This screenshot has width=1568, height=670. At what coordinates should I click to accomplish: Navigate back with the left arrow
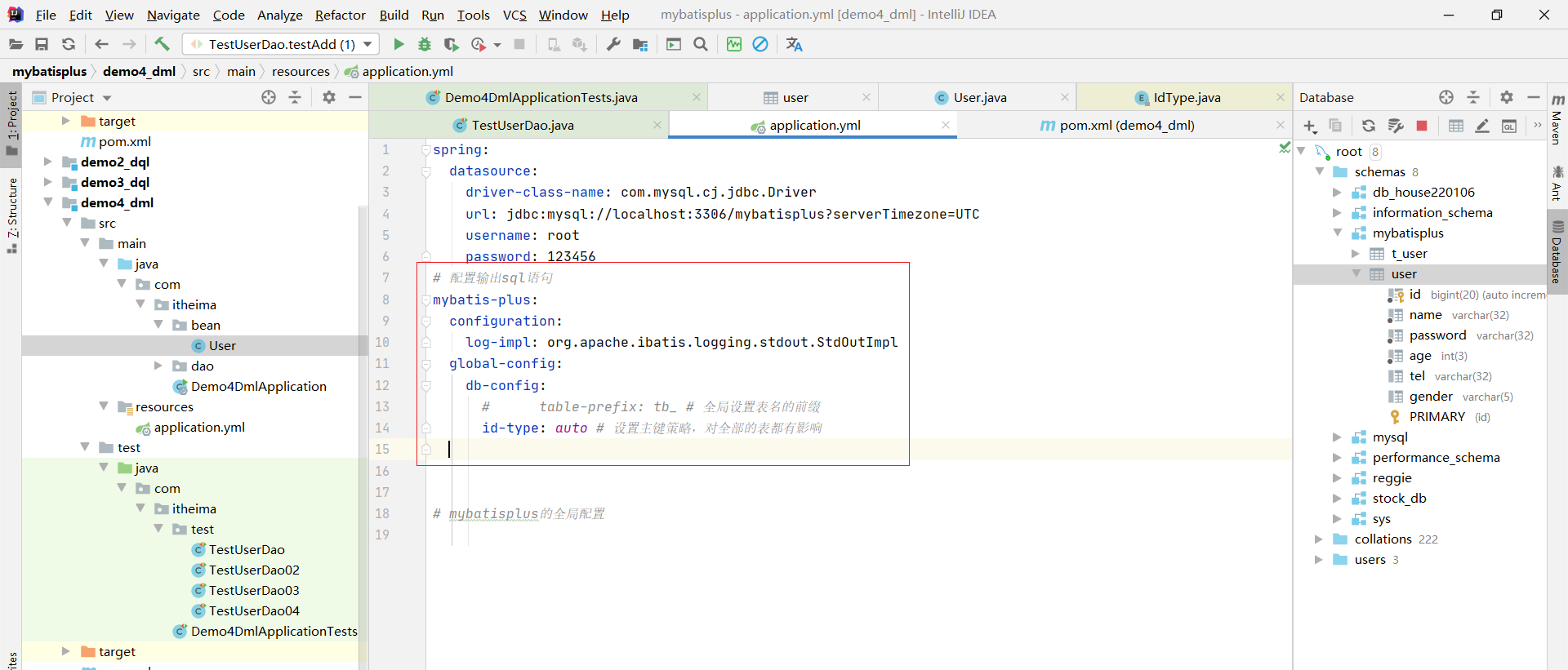pyautogui.click(x=101, y=44)
